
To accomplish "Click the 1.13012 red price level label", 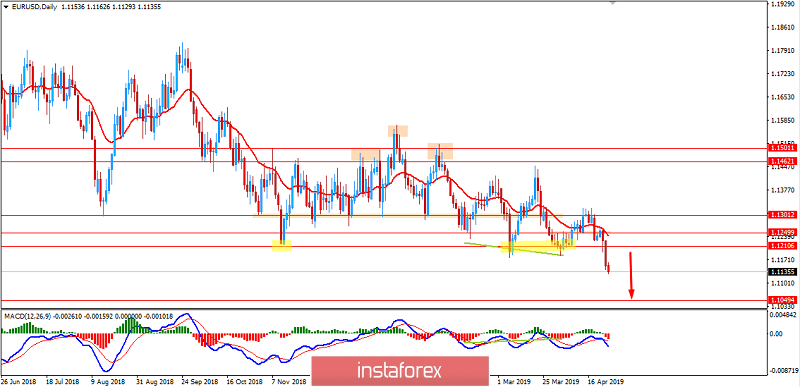I will 782,215.
